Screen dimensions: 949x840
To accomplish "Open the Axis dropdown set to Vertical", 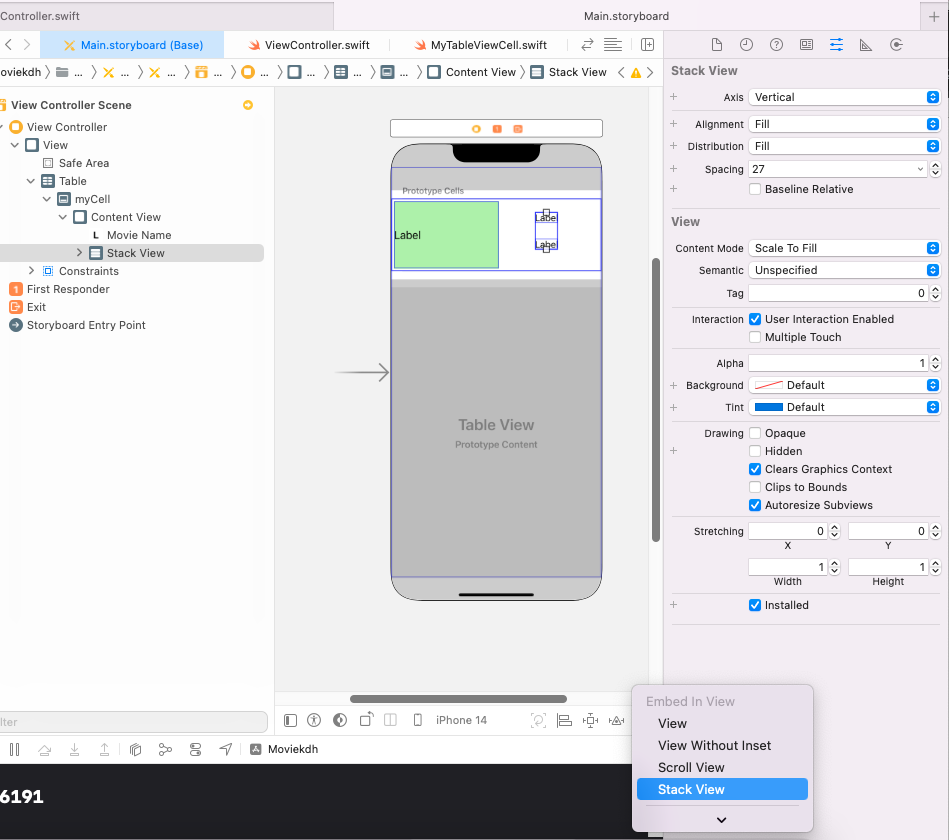I will pyautogui.click(x=844, y=97).
